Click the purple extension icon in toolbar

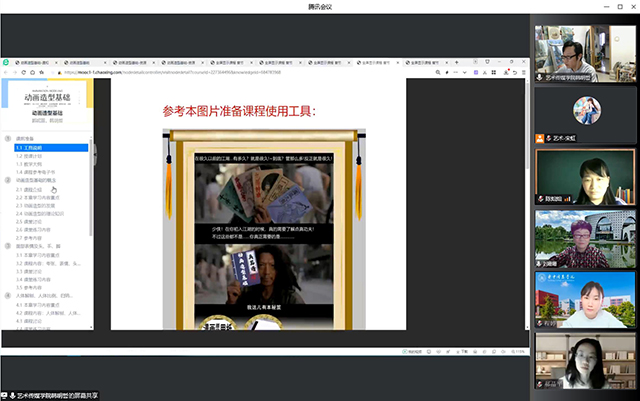pyautogui.click(x=476, y=72)
